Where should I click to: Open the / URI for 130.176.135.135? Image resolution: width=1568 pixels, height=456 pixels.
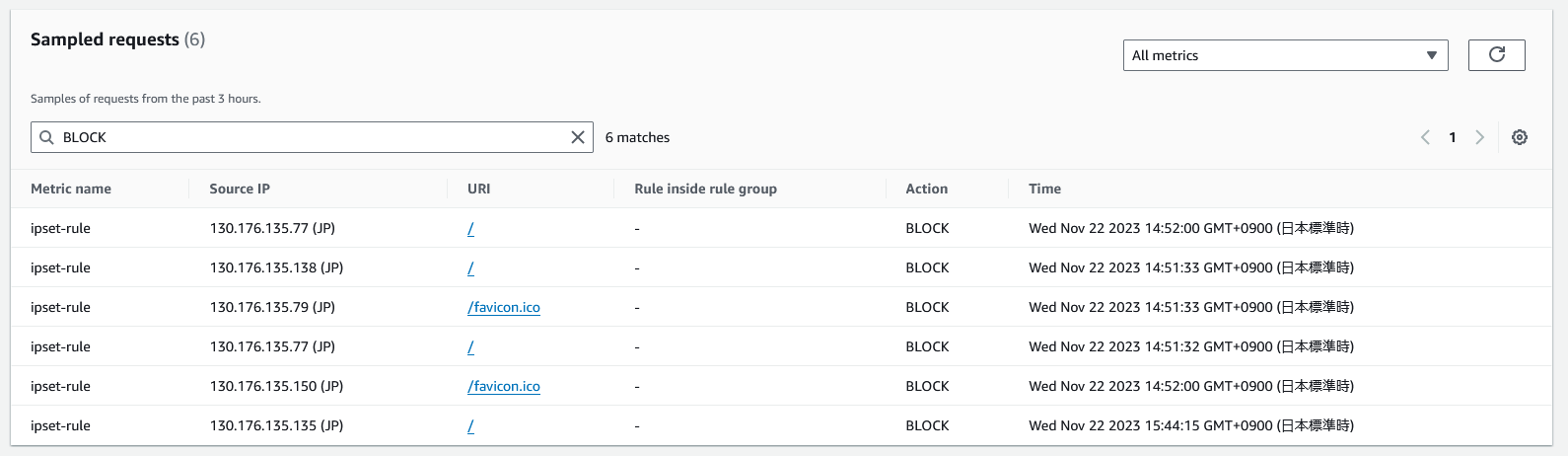470,425
